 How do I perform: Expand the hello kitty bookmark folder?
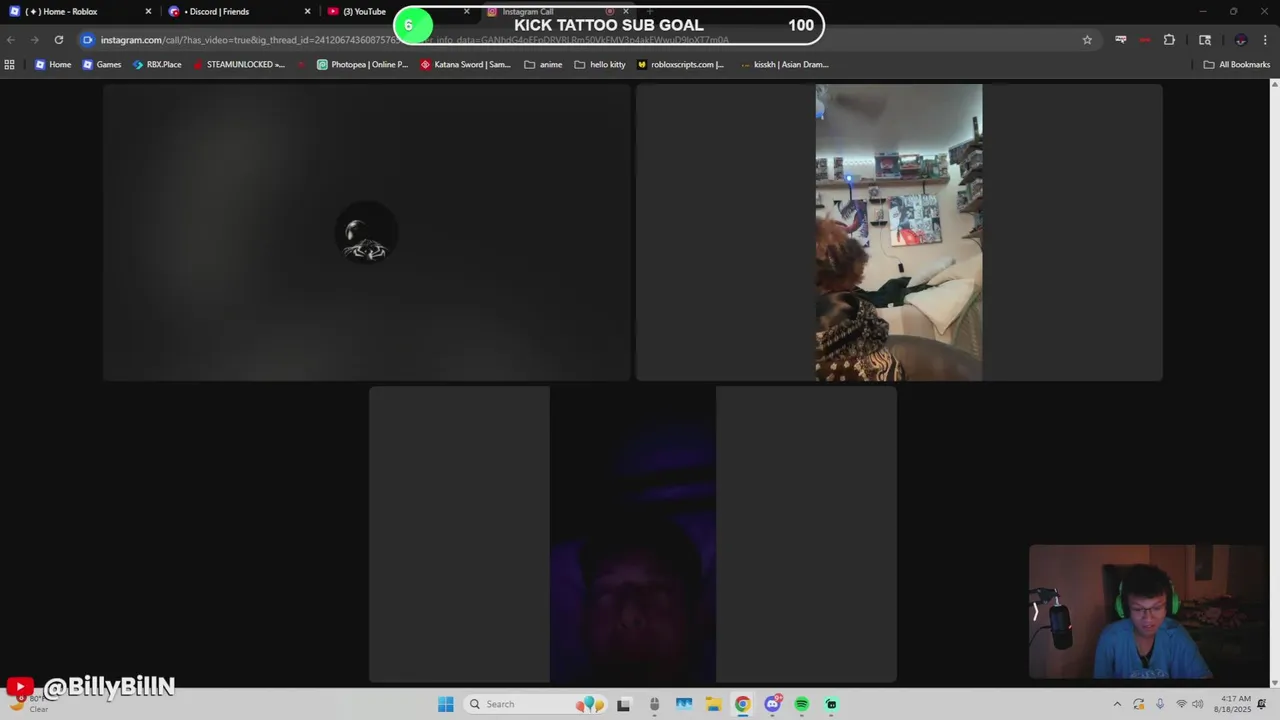[600, 65]
